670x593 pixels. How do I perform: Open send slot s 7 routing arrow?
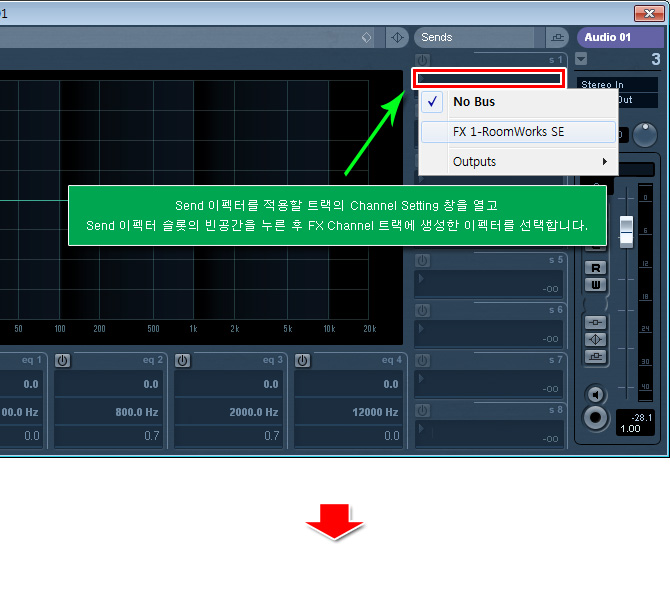tap(421, 379)
